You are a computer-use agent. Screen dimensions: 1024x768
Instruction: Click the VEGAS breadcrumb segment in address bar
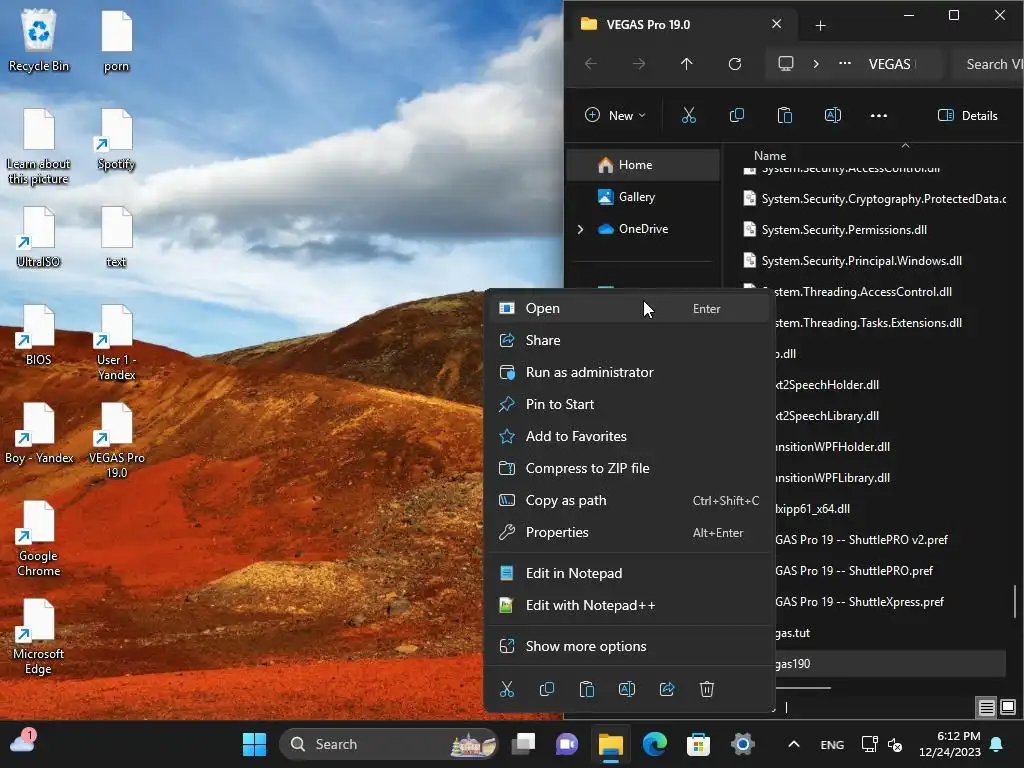[891, 64]
